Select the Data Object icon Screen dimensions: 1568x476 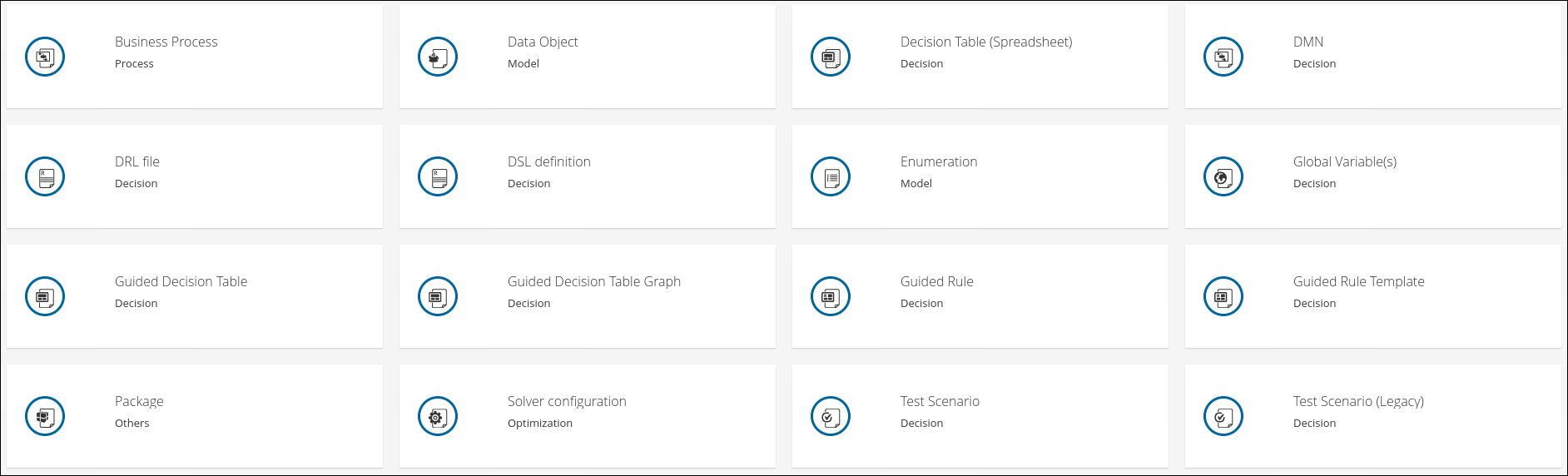pos(438,57)
